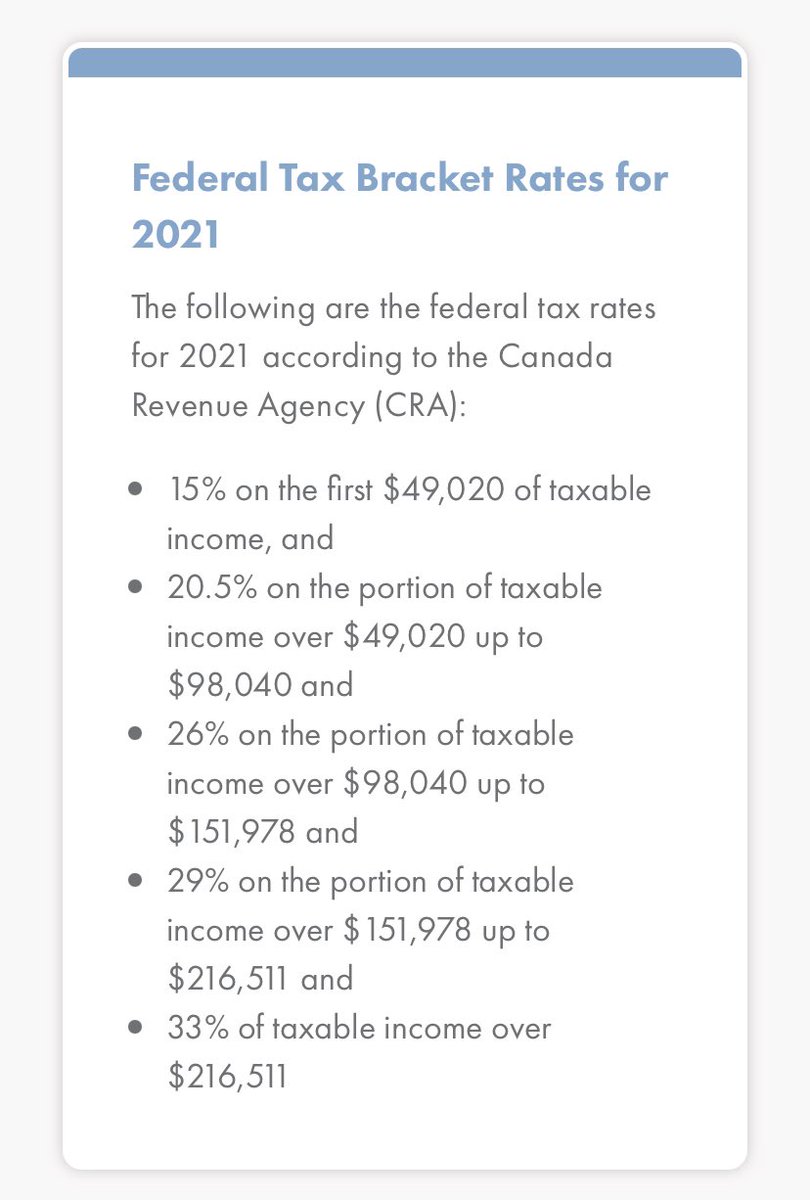This screenshot has height=1200, width=810.
Task: Click the bullet dot beside the 33% item
Action: click(x=136, y=1028)
